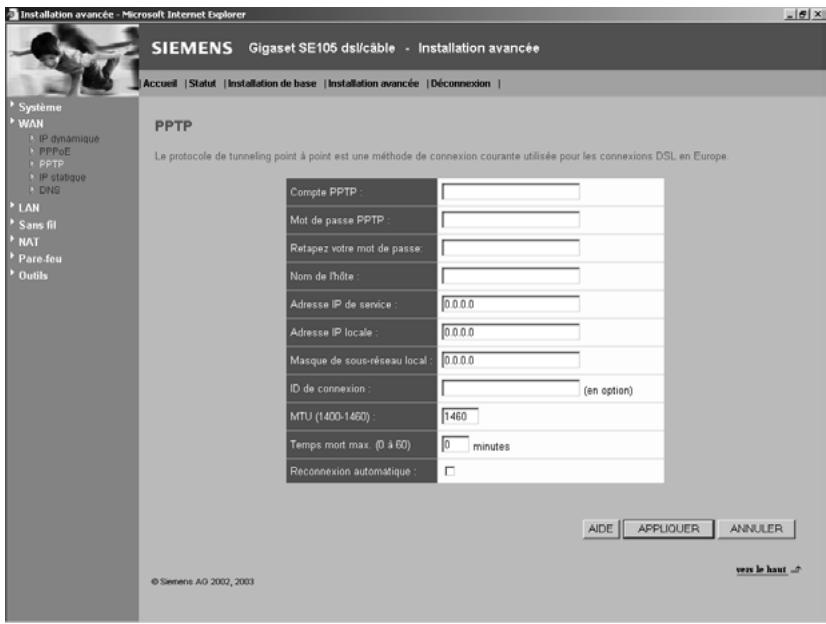Click the Internet Explorer title bar icon
Viewport: 826px width, 624px height.
pyautogui.click(x=12, y=14)
